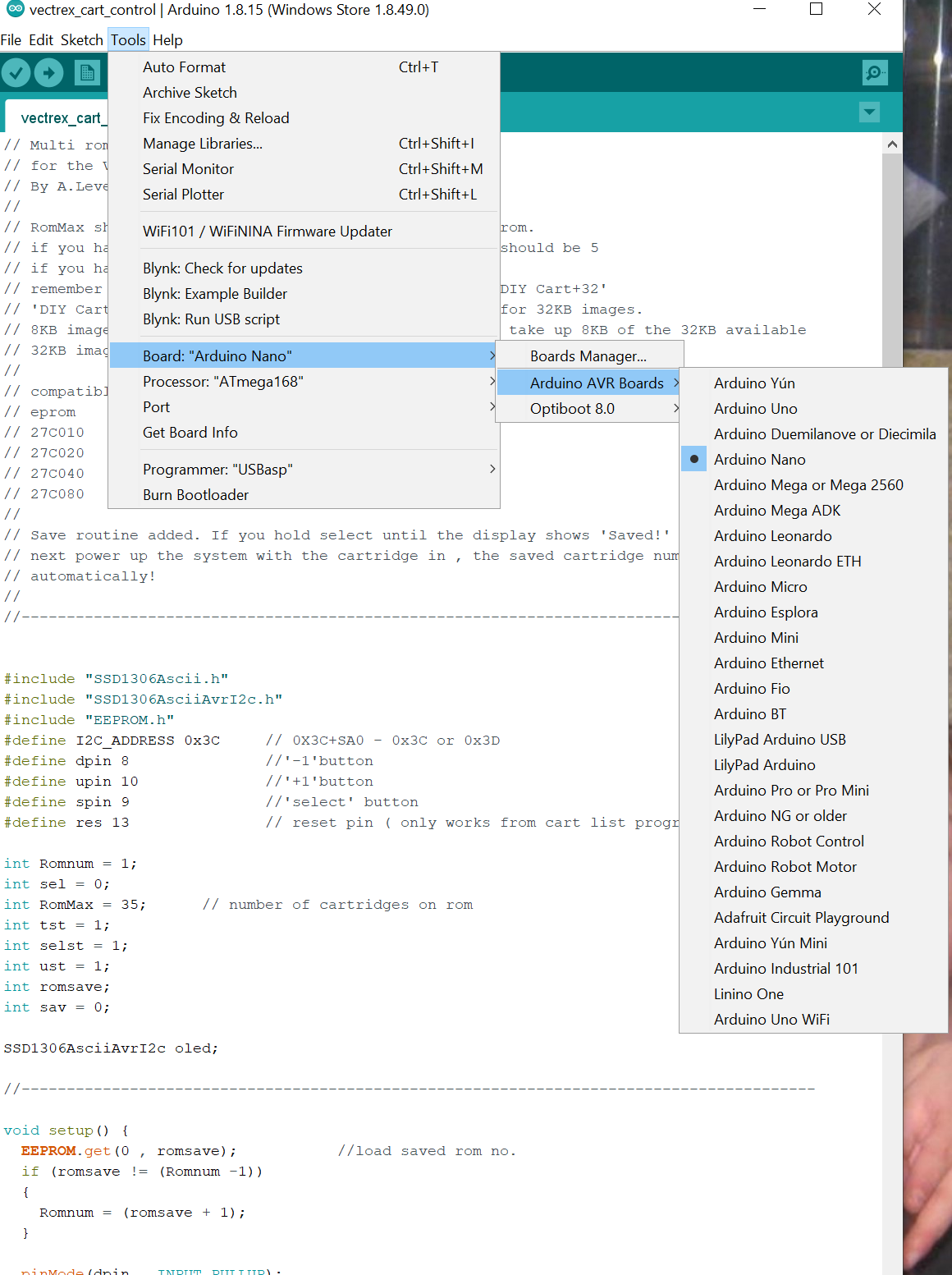Select Fix Encoding & Reload
The width and height of the screenshot is (952, 1275).
(304, 118)
